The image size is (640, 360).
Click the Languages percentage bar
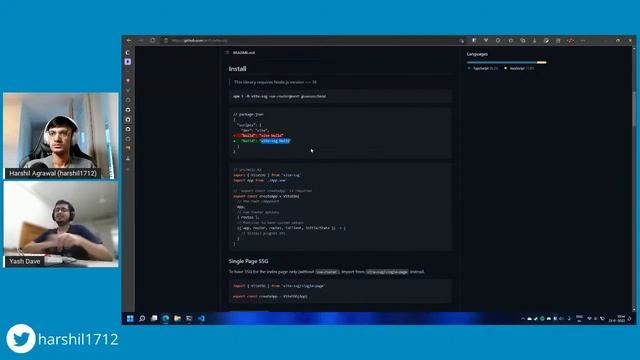507,62
